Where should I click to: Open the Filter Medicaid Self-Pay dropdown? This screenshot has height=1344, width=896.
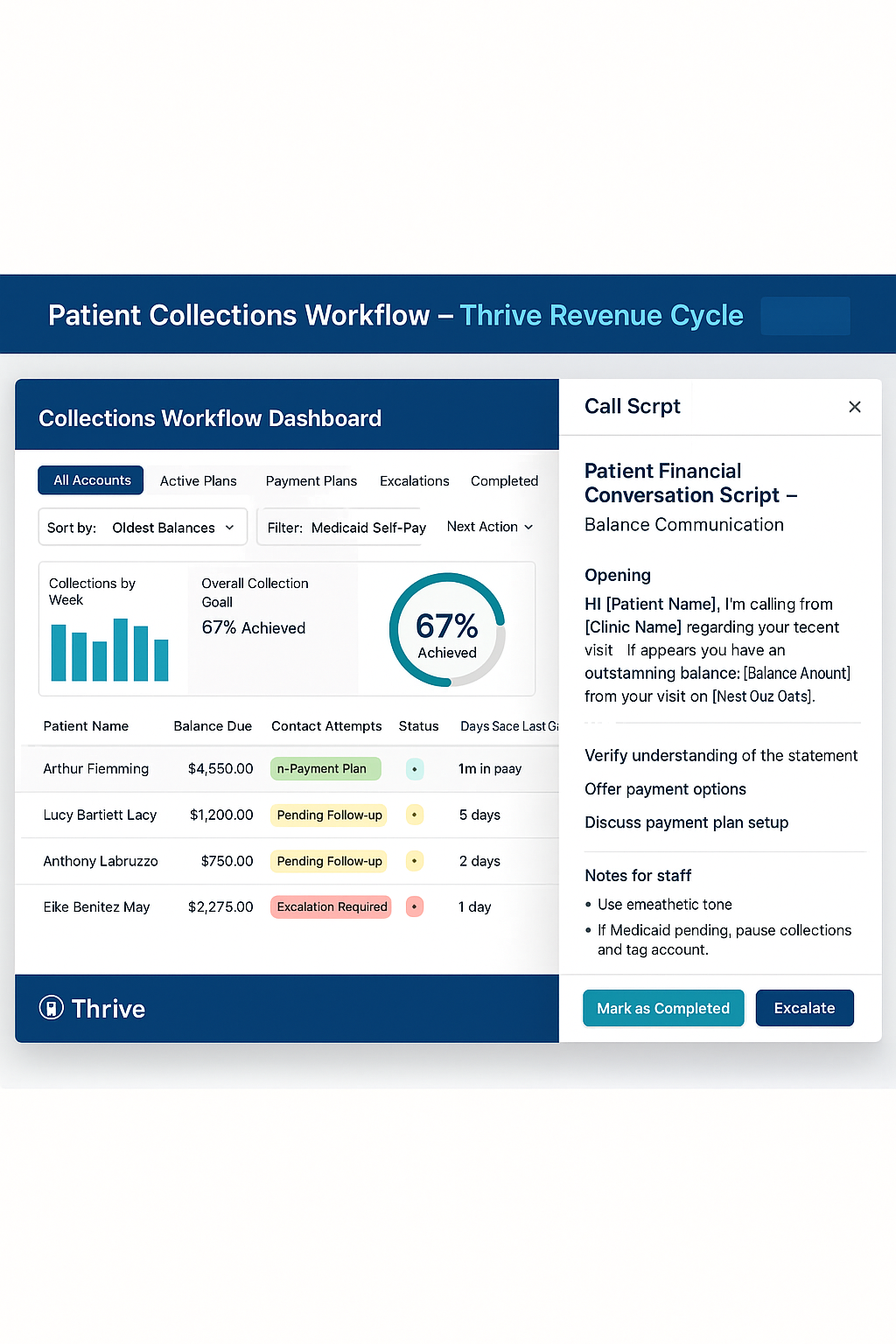tap(342, 528)
